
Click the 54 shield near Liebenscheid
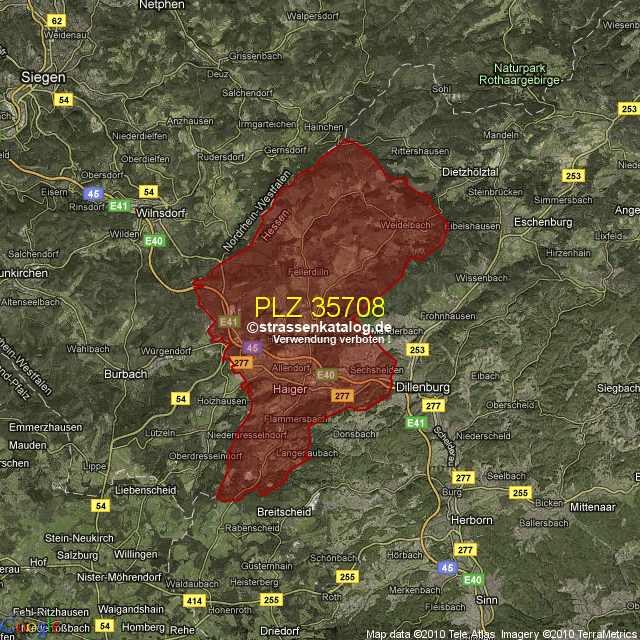pos(100,506)
